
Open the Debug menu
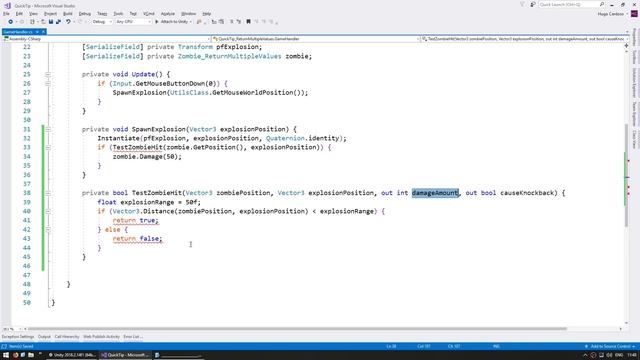point(85,13)
